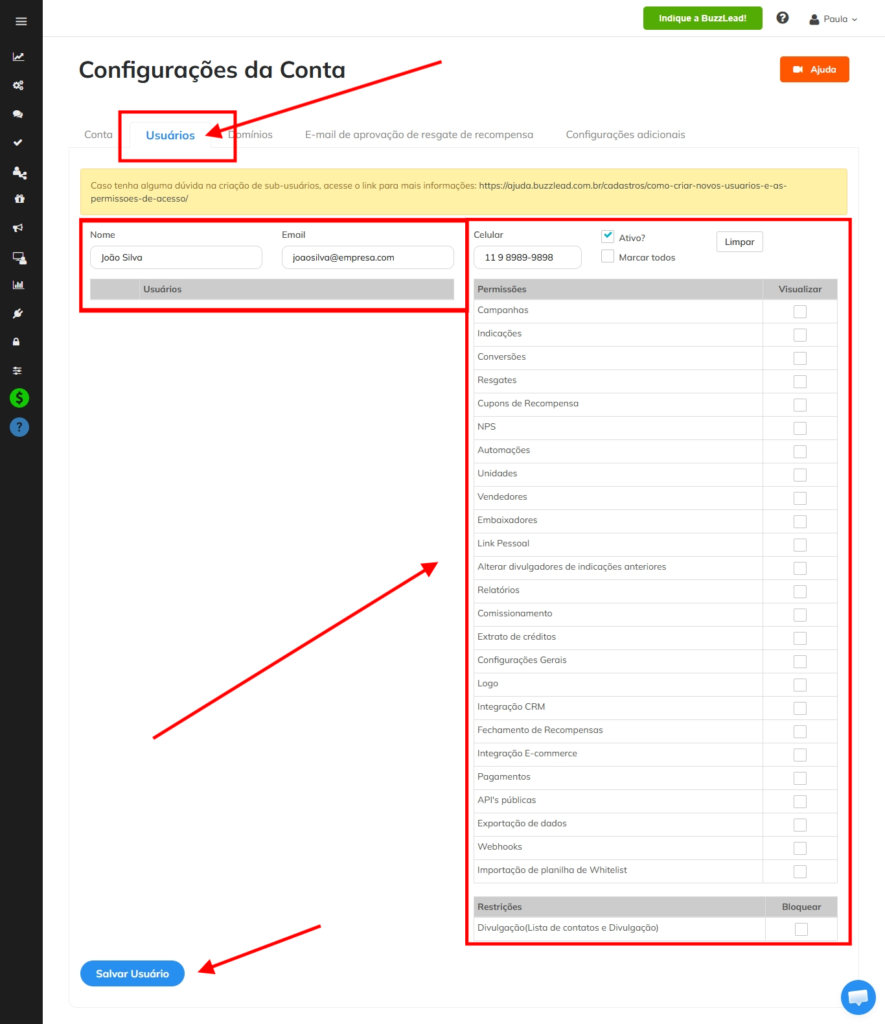Click the Indique a BuzzLead! button
The image size is (885, 1024).
(703, 18)
